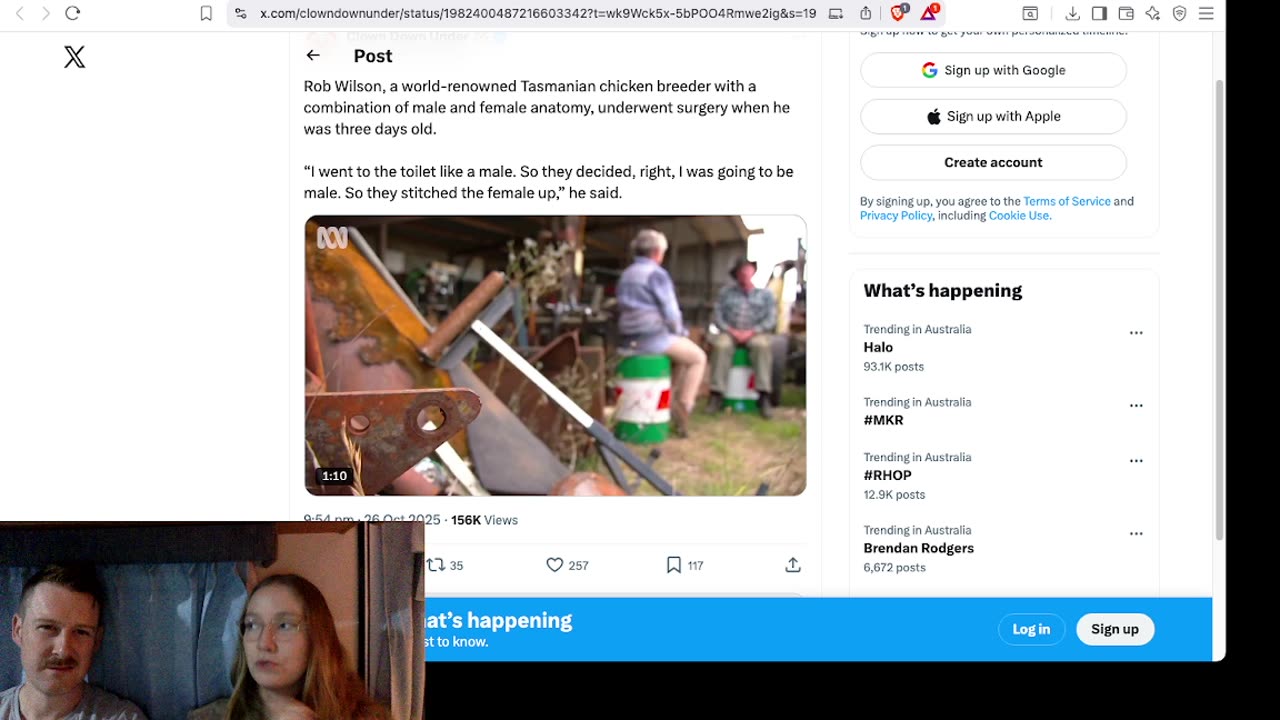
Task: Share the post via upload icon
Action: (x=793, y=565)
